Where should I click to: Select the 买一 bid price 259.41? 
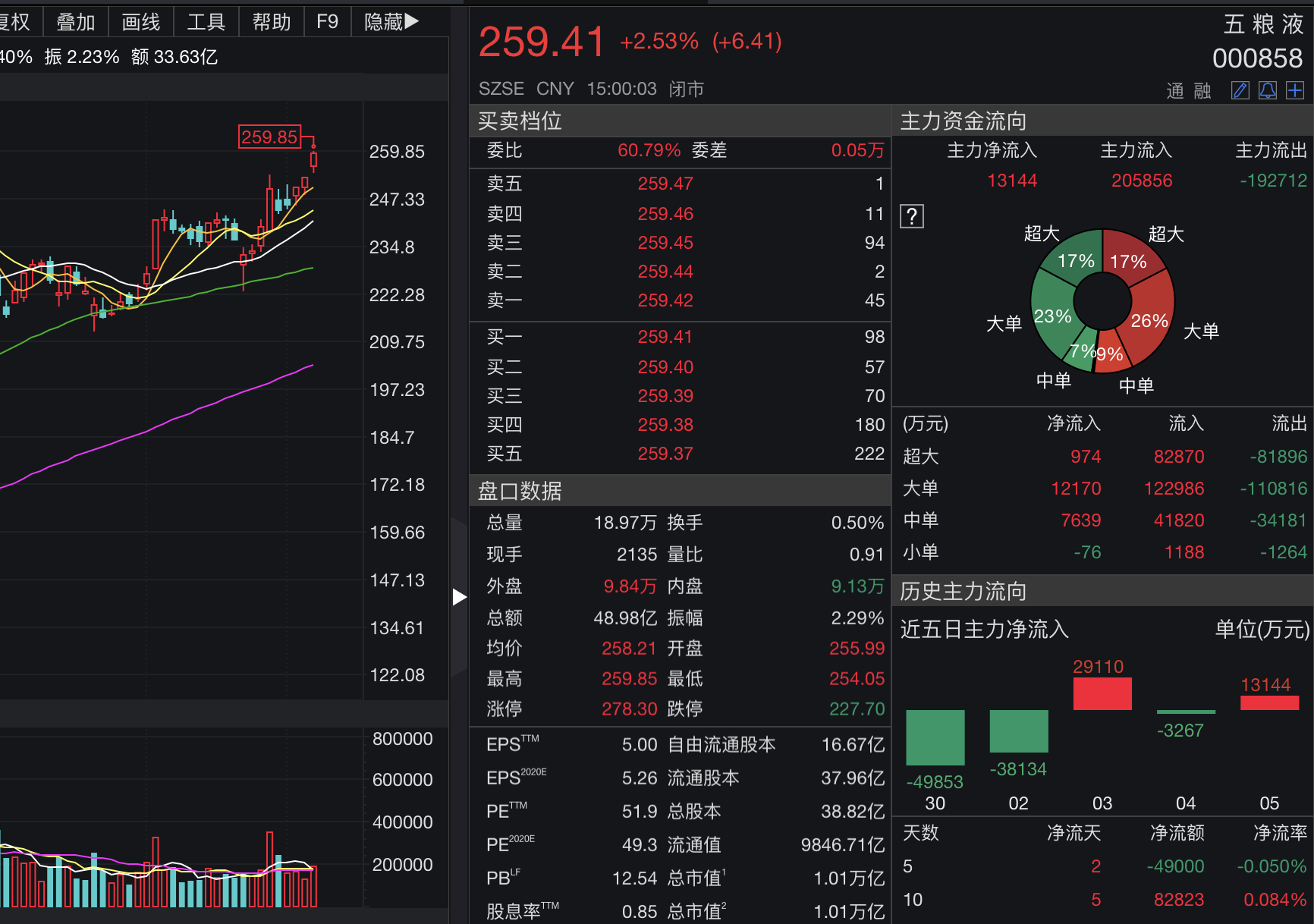click(x=665, y=337)
